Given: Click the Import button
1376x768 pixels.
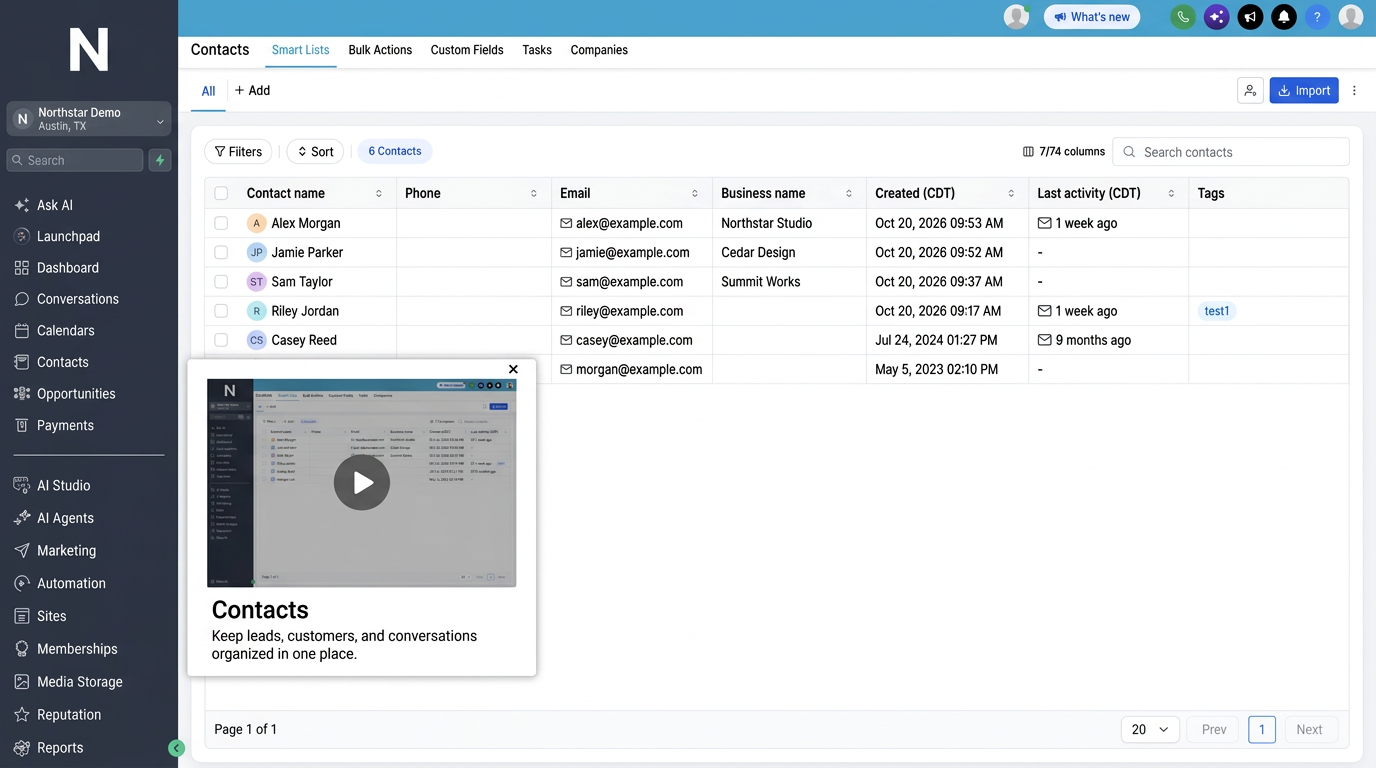Looking at the screenshot, I should 1304,90.
